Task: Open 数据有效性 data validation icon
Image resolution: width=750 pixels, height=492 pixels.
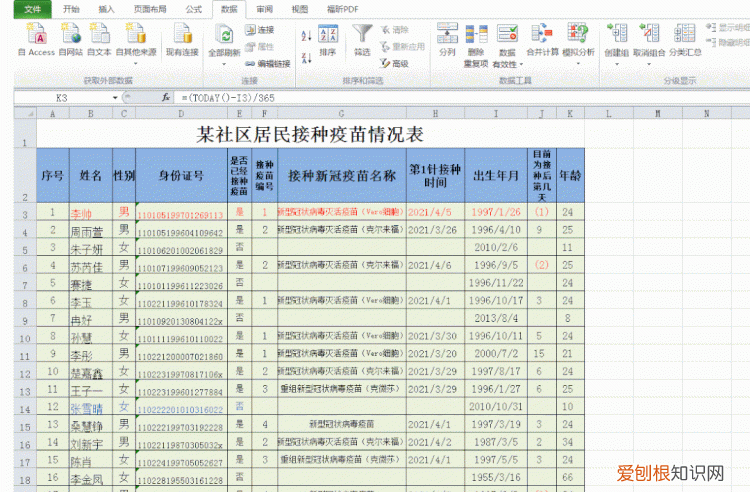Action: (507, 34)
